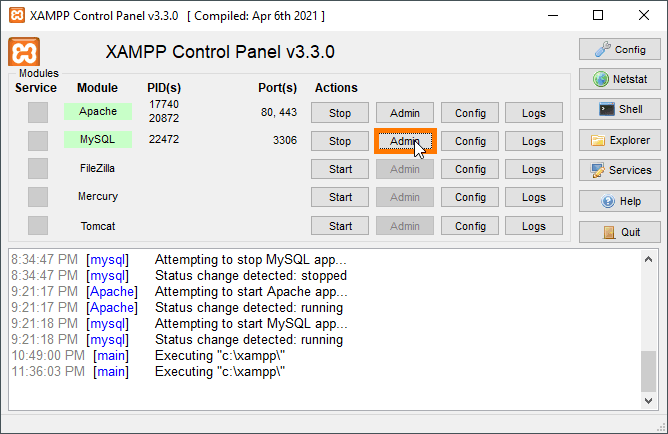Stop the Apache module
Screen dimensions: 668x434
tap(340, 113)
